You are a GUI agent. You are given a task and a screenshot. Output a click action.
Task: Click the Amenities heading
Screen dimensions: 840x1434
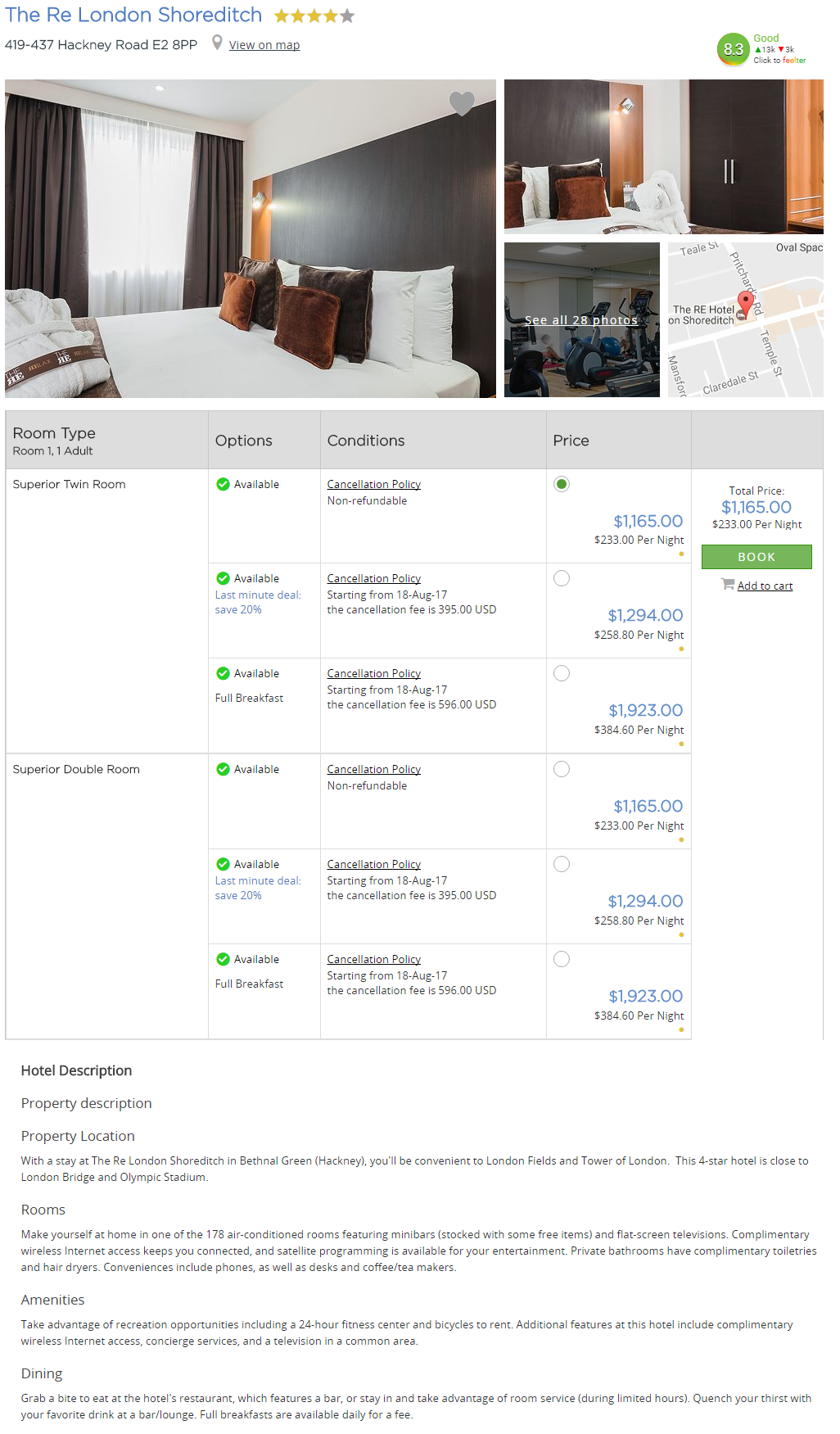[x=52, y=1300]
